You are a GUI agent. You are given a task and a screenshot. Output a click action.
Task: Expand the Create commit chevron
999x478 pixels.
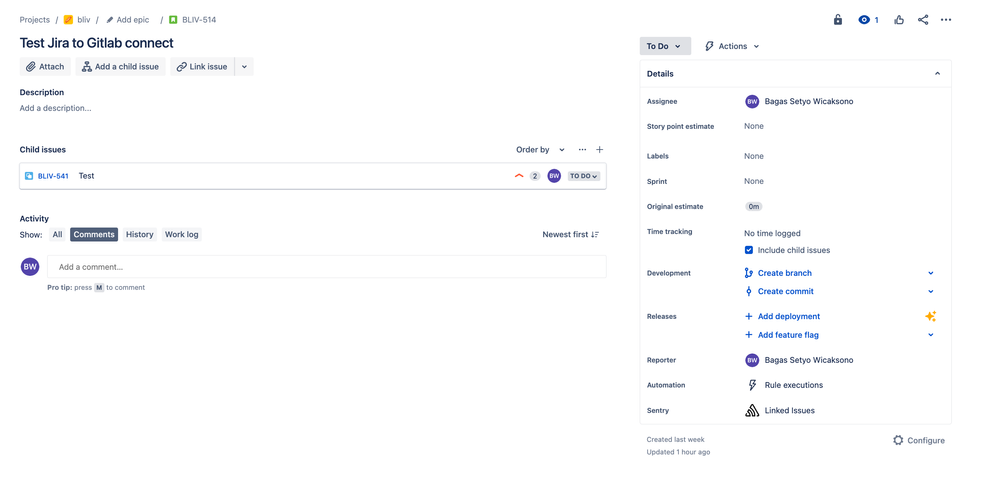(x=930, y=291)
